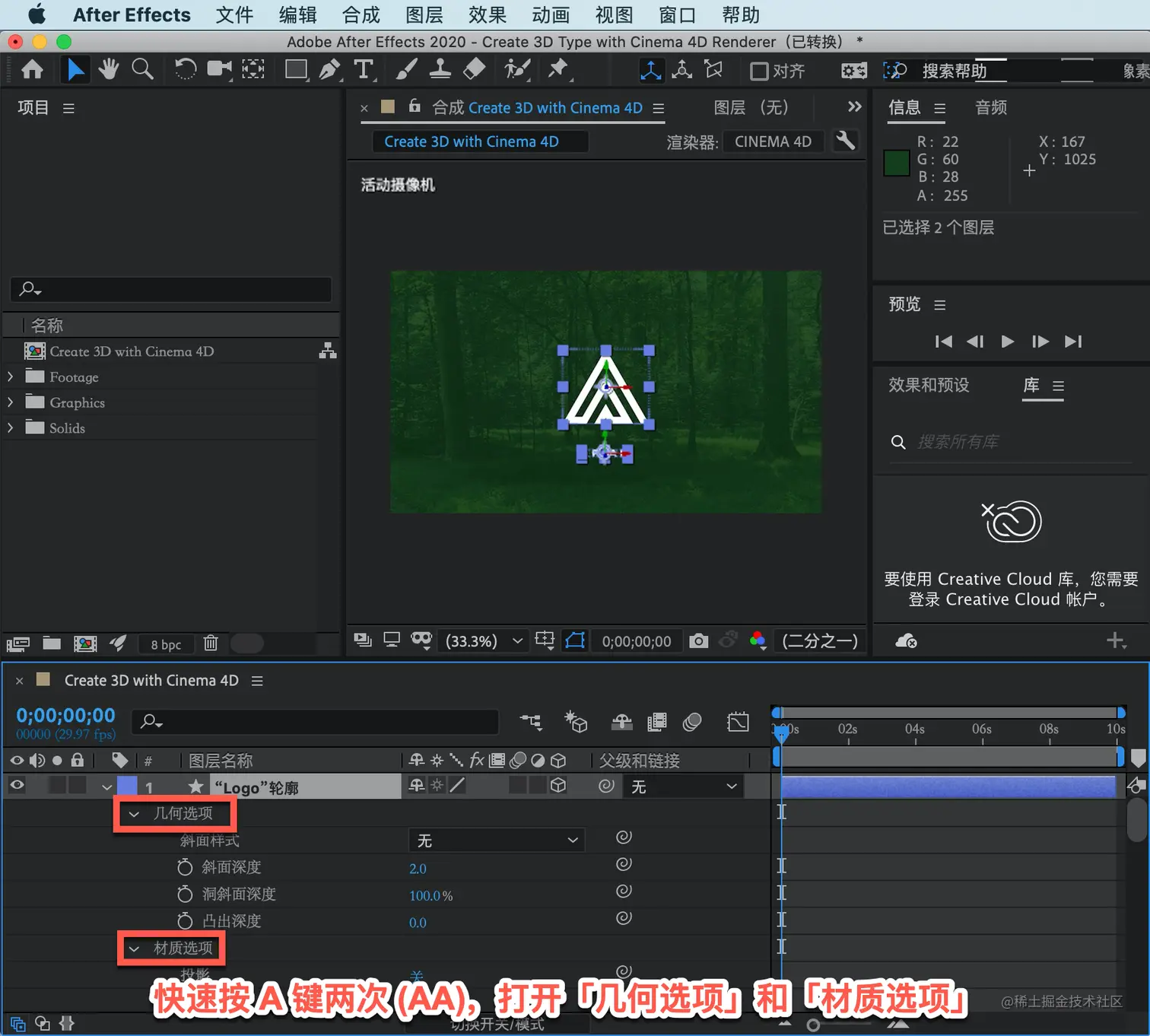Pick the Brush tool
Viewport: 1150px width, 1036px height.
click(x=406, y=69)
